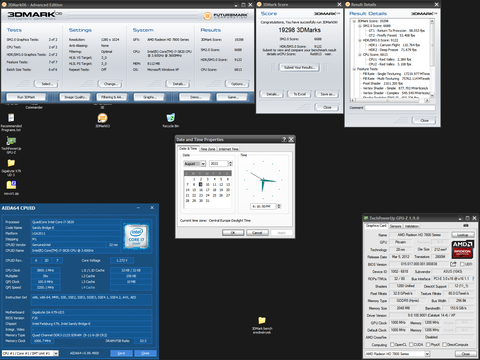
Task: Click the AMD Radeon logo in GPU-Z
Action: point(462,250)
